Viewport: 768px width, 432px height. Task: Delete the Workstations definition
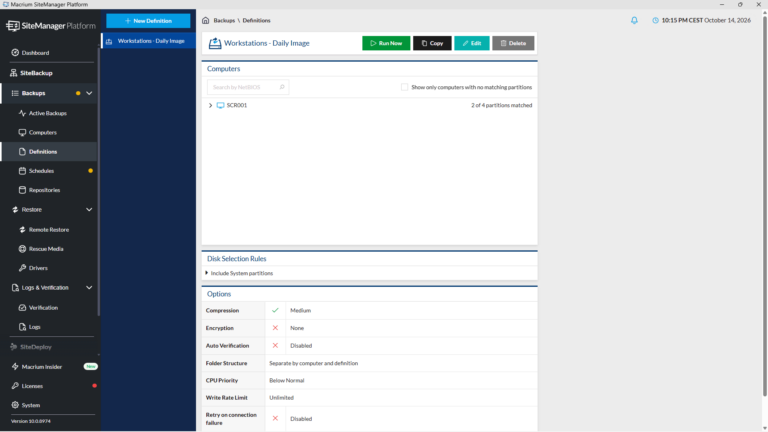513,43
